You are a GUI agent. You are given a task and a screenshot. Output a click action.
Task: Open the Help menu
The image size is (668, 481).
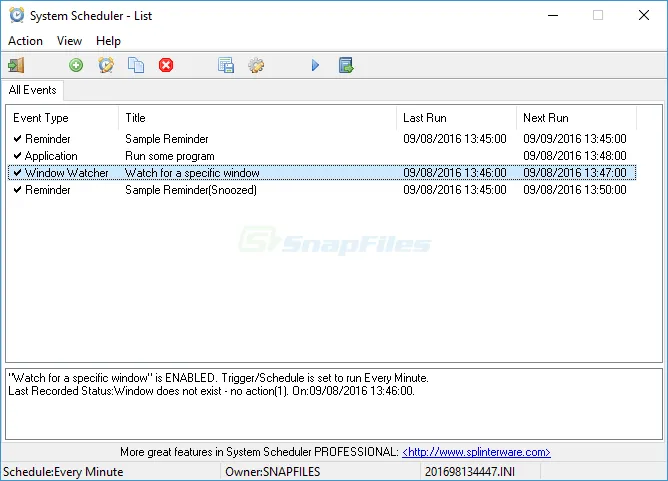[x=108, y=41]
